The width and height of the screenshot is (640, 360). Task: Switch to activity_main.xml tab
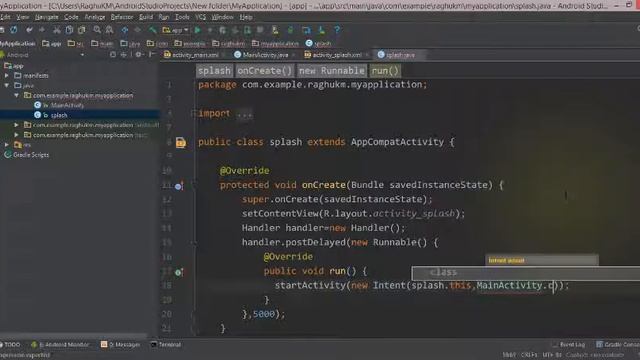point(191,55)
